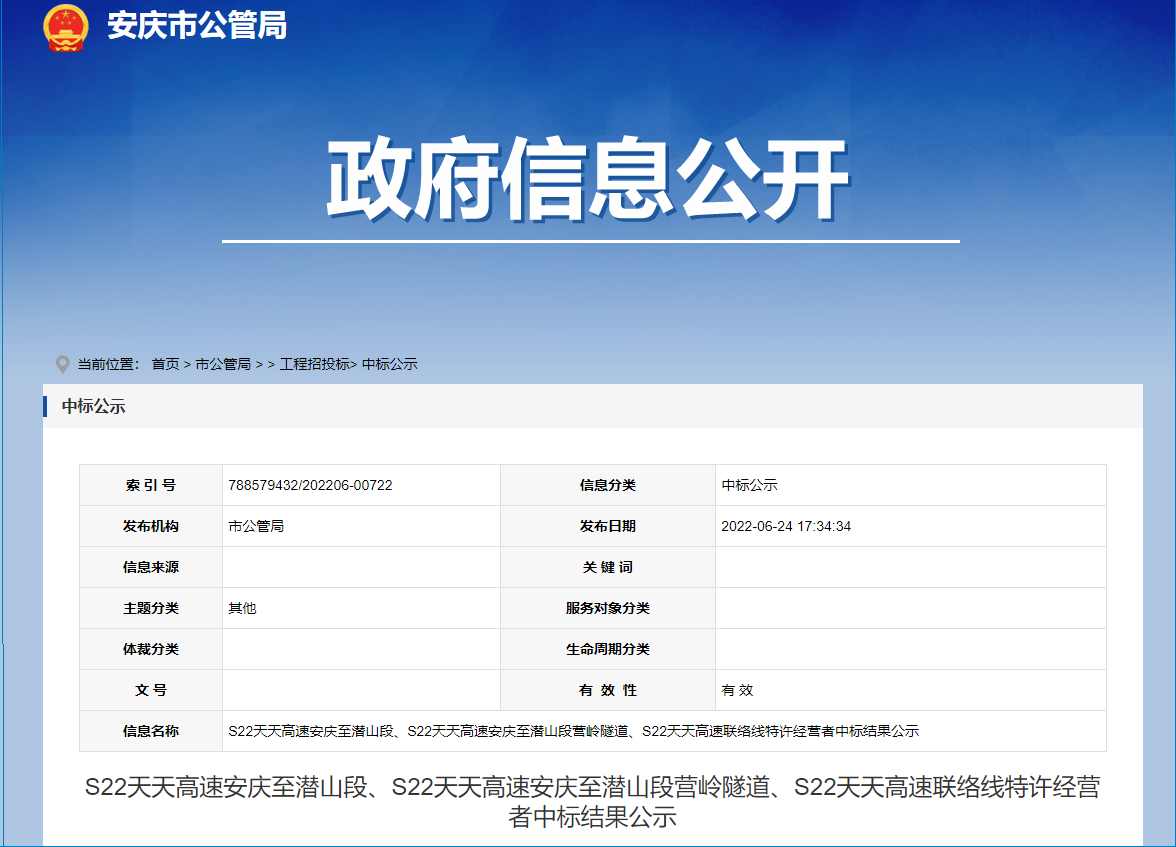Click the 政府信息公开 banner heading
1176x847 pixels.
[589, 183]
